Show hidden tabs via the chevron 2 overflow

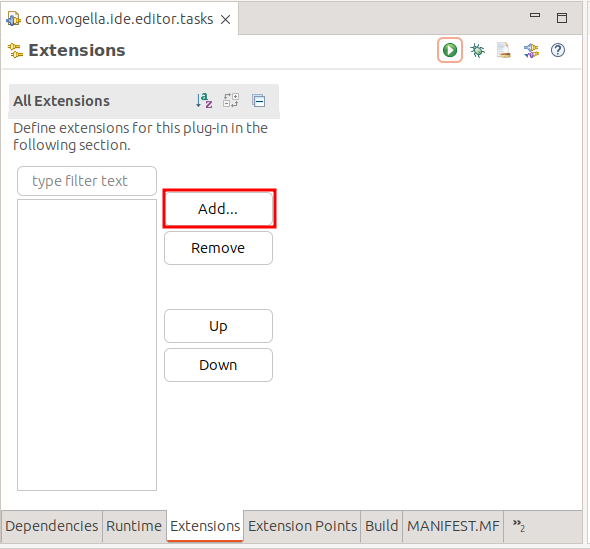[519, 525]
